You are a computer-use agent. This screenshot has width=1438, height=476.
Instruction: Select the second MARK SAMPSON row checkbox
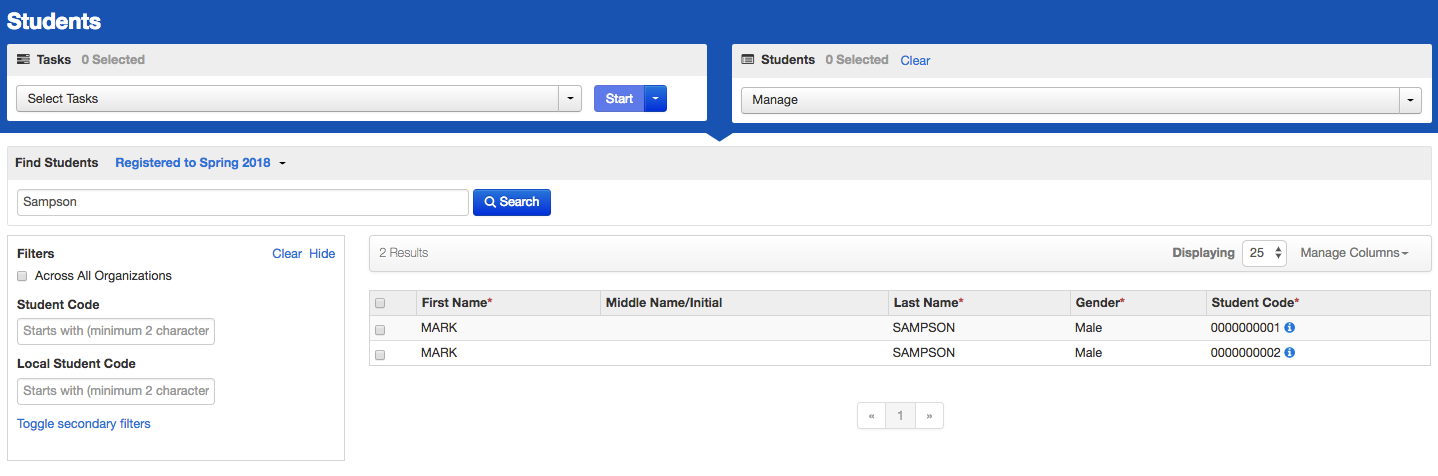[x=380, y=354]
